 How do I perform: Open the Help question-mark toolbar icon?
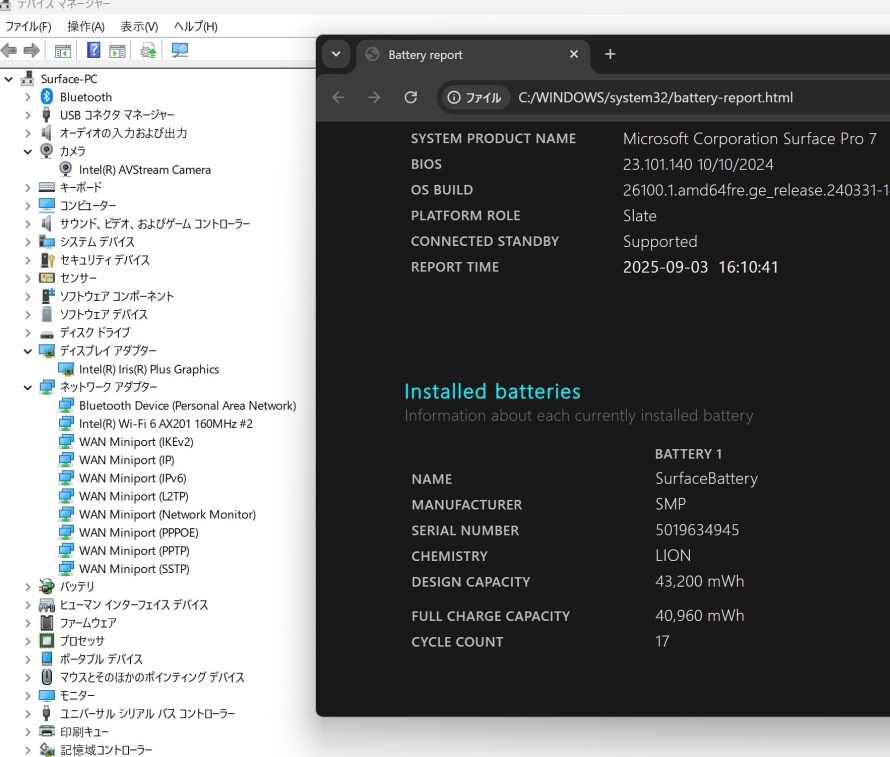(x=93, y=50)
